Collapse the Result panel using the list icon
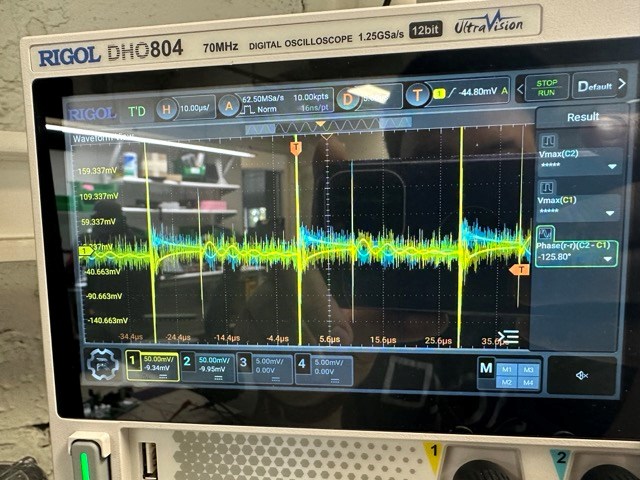The image size is (640, 480). pyautogui.click(x=508, y=337)
